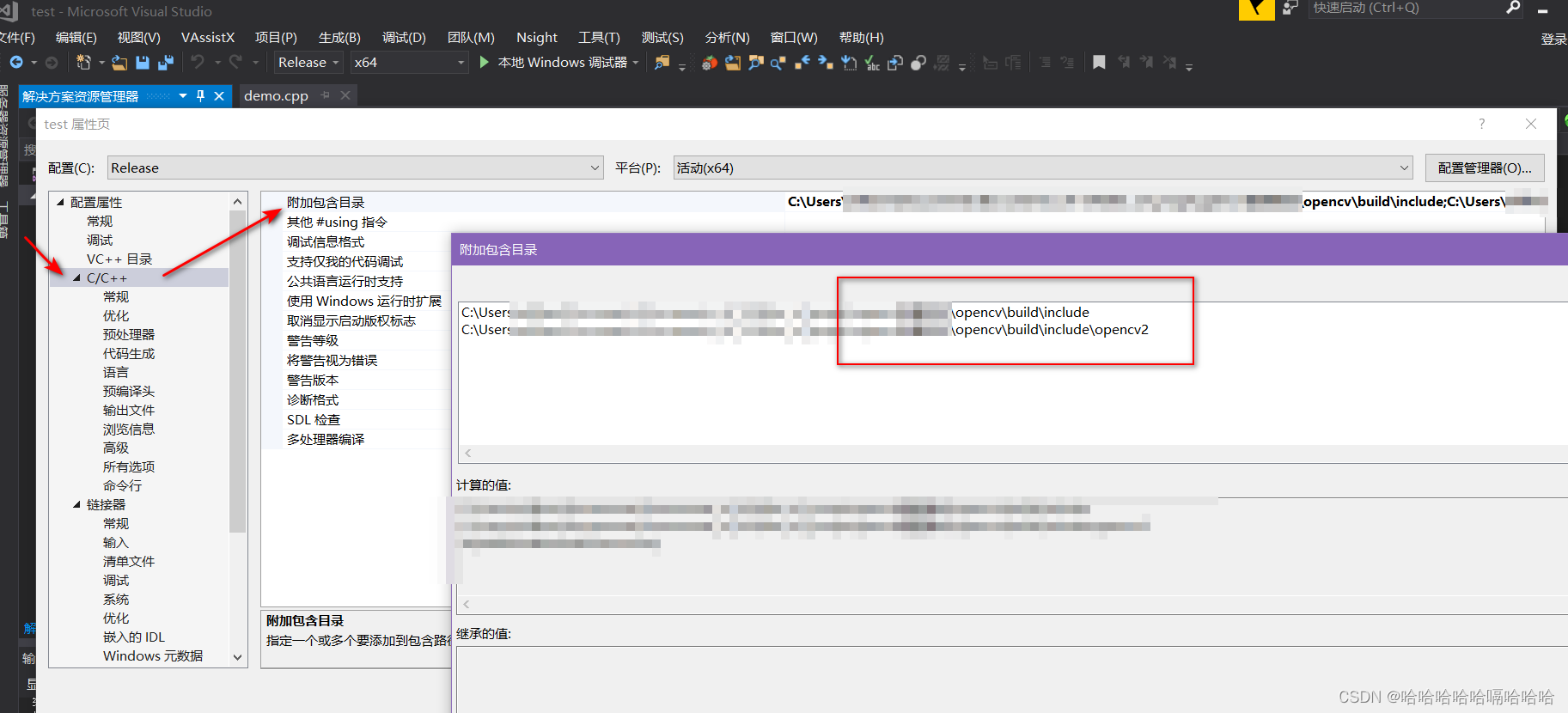Select 预编译头 in the tree
1568x713 pixels.
(129, 391)
